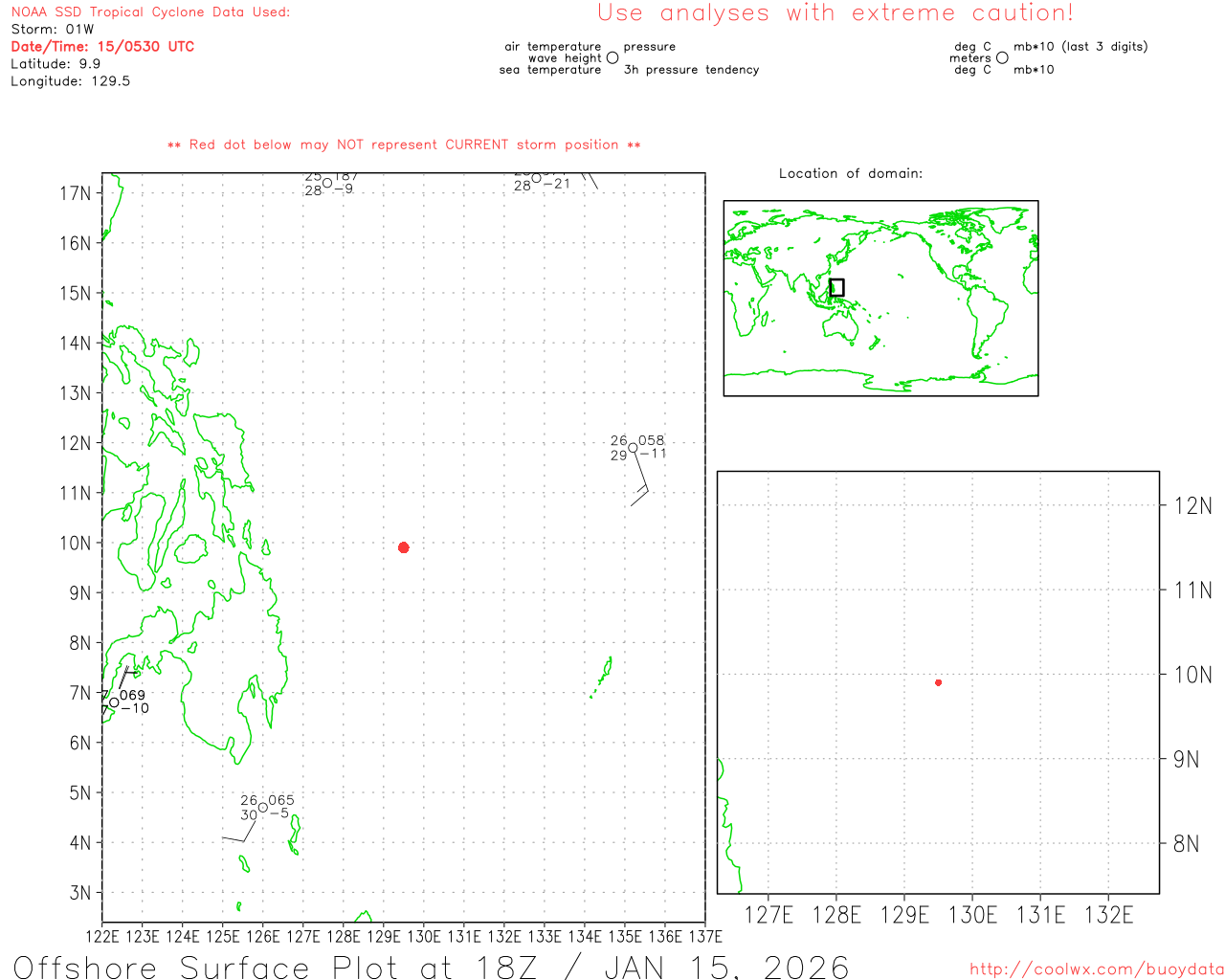The height and width of the screenshot is (980, 1225).
Task: Click the 122E longitude label
Action: pyautogui.click(x=102, y=937)
